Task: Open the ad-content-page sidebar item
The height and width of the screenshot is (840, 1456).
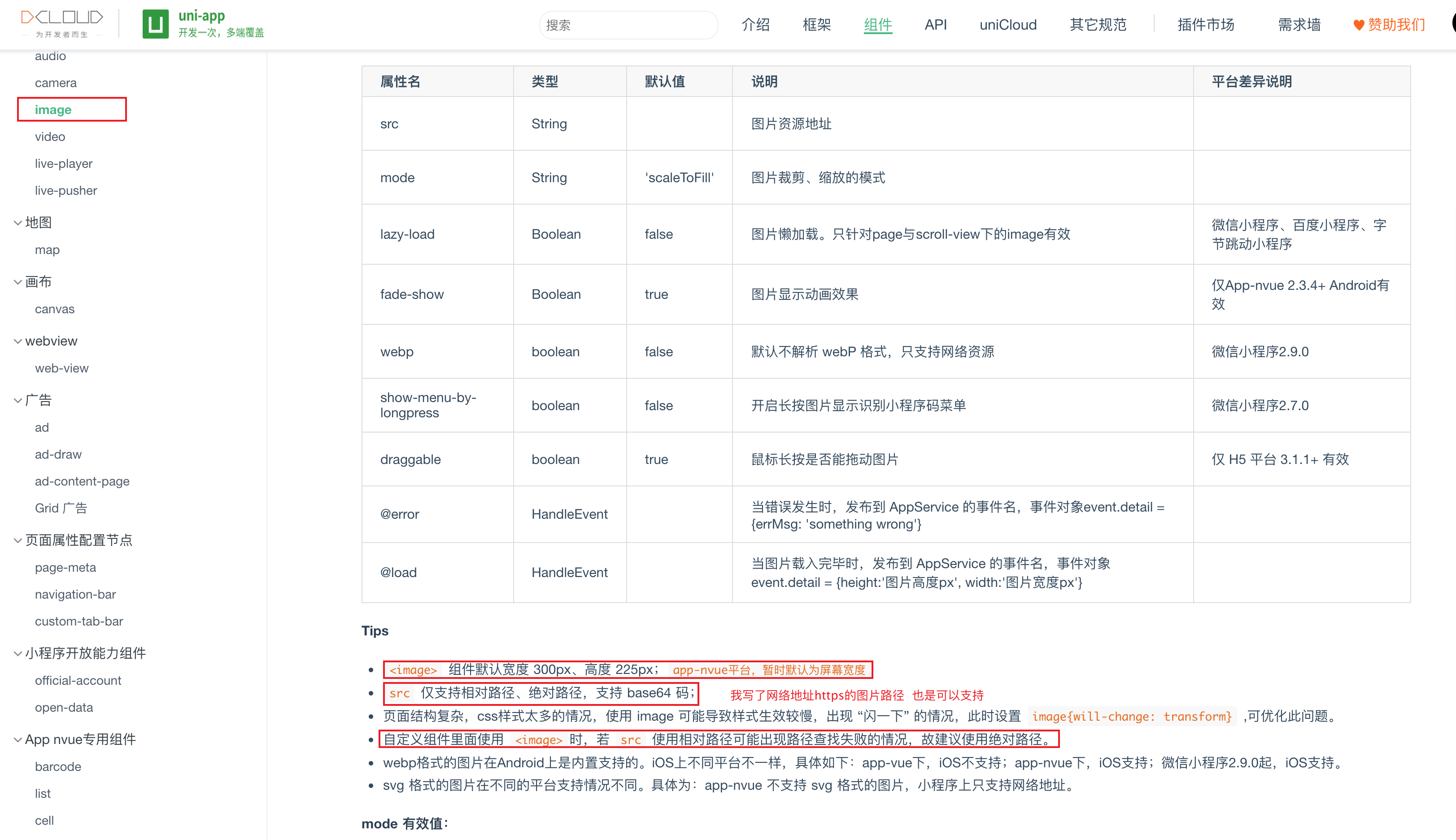Action: click(82, 481)
